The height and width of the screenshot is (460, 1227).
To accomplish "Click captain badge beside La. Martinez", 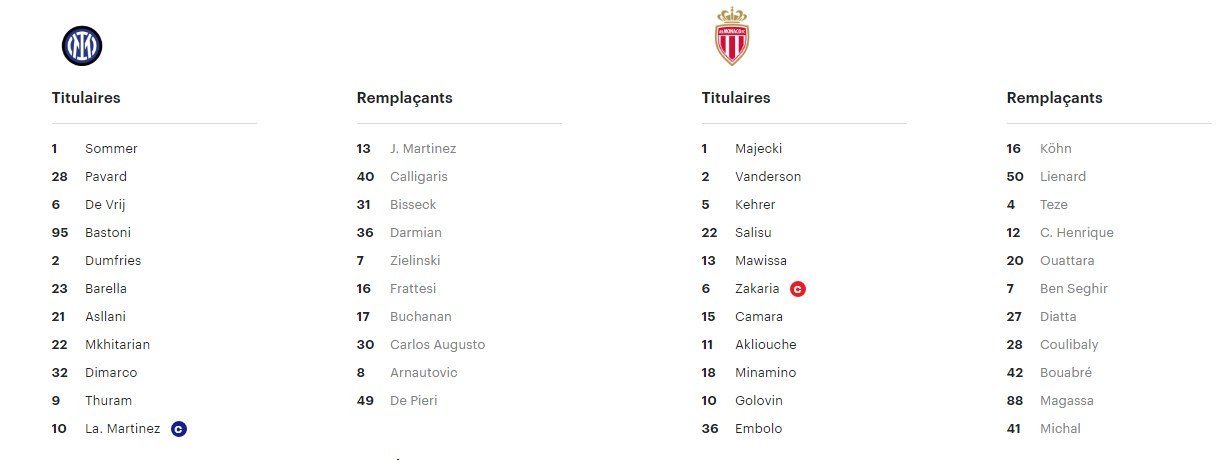I will (x=179, y=429).
